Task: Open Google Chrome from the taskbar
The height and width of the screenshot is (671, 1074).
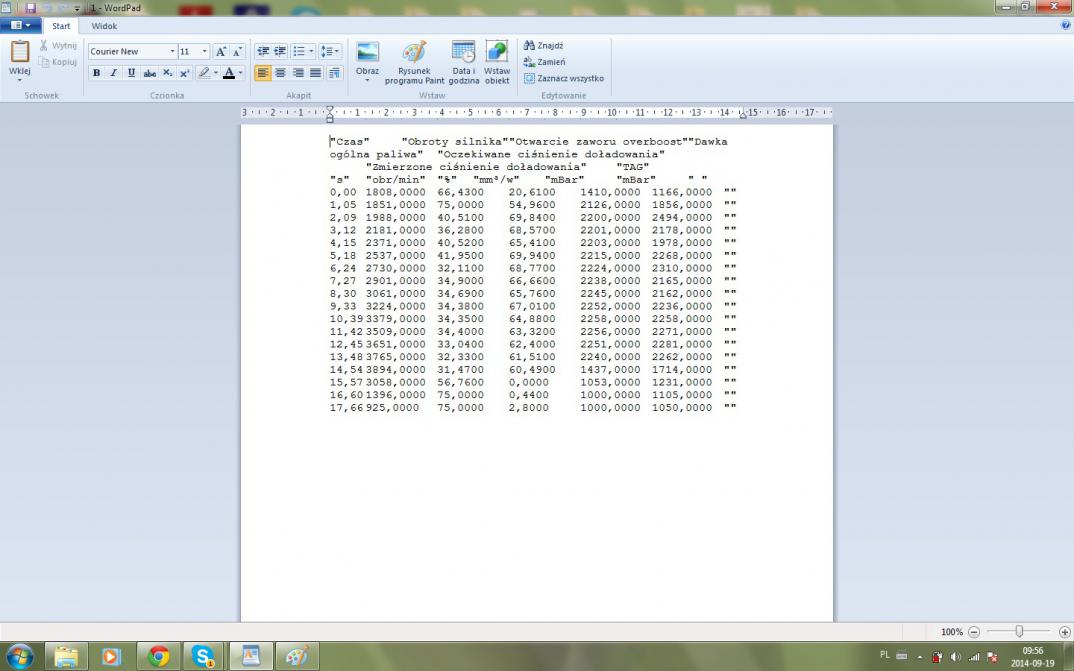Action: tap(159, 656)
